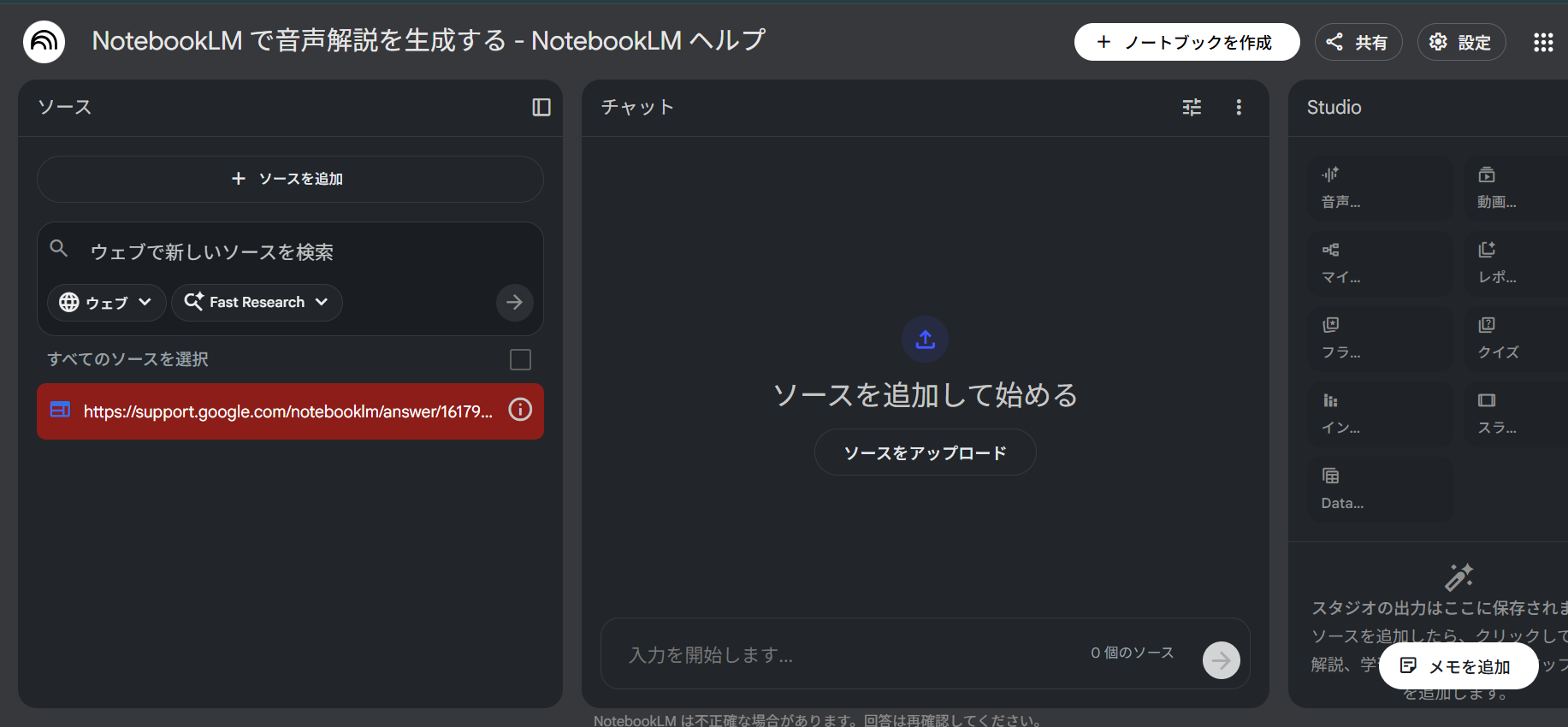
Task: Click the magnifier search icon
Action: pyautogui.click(x=59, y=249)
